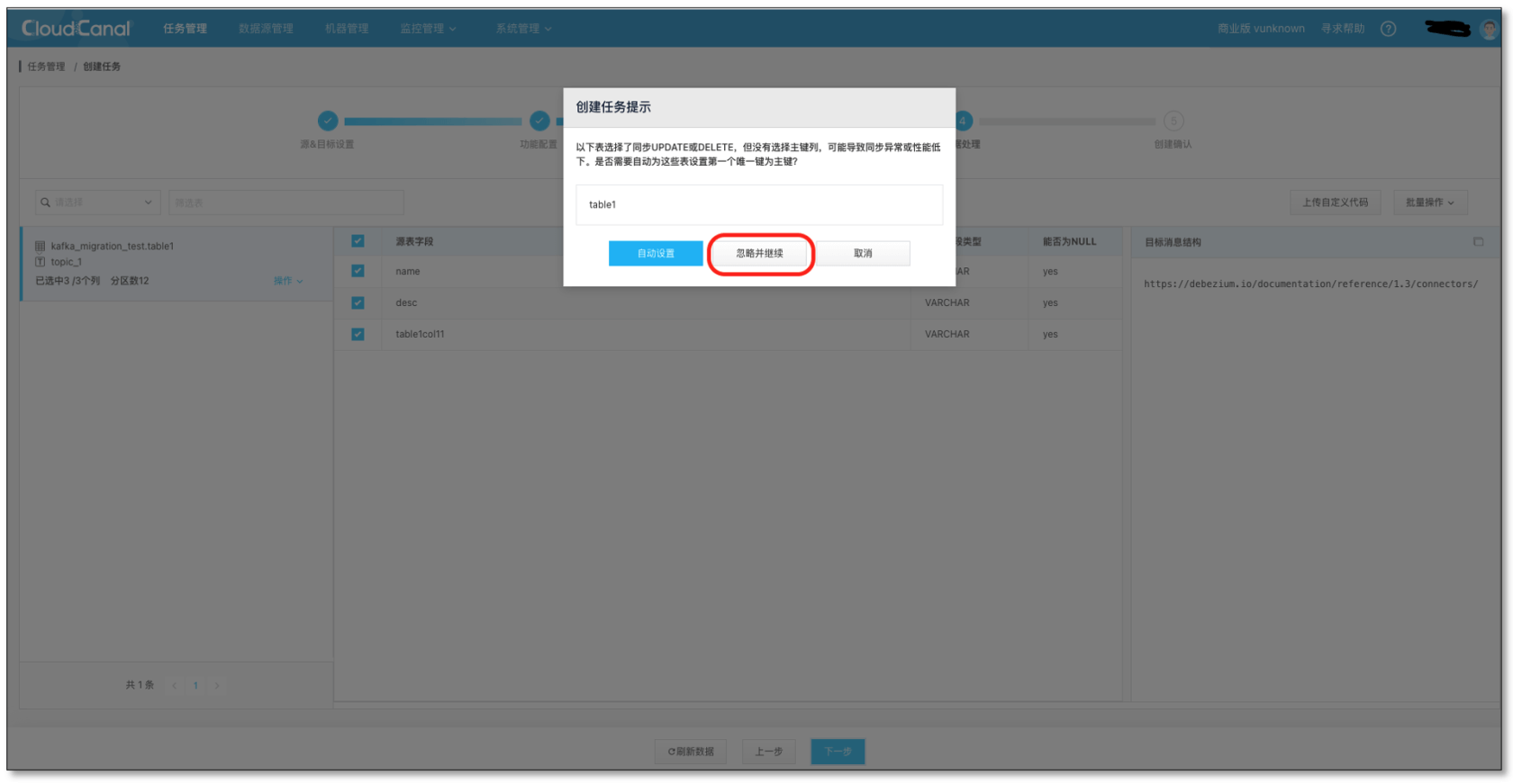Click the 能否为NULL column header
Screen dimensions: 1513x784
[1069, 241]
